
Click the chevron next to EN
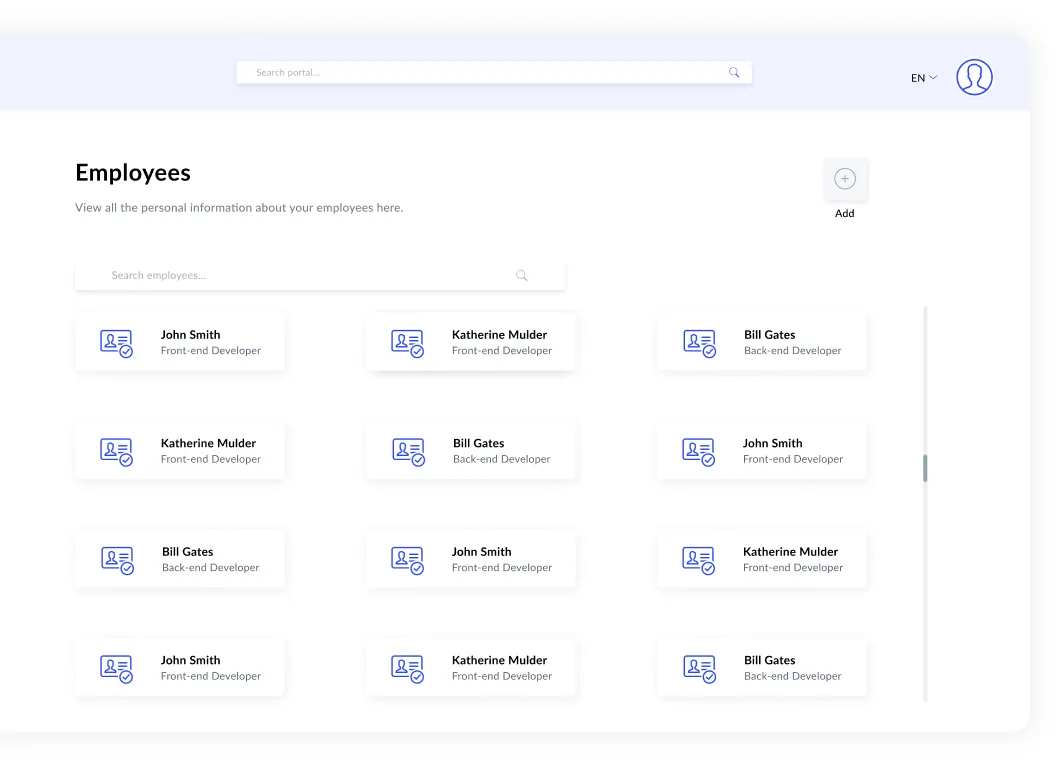934,77
